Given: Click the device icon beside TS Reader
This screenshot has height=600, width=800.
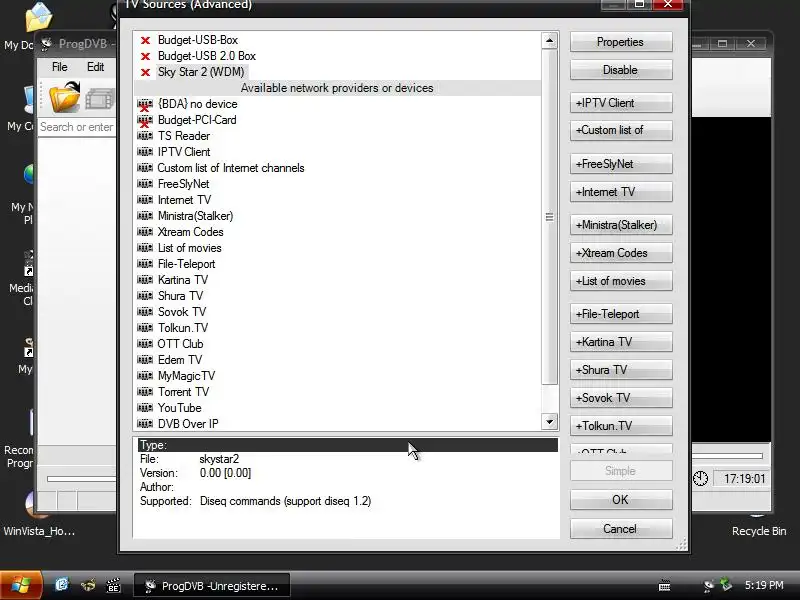Looking at the screenshot, I should point(145,136).
